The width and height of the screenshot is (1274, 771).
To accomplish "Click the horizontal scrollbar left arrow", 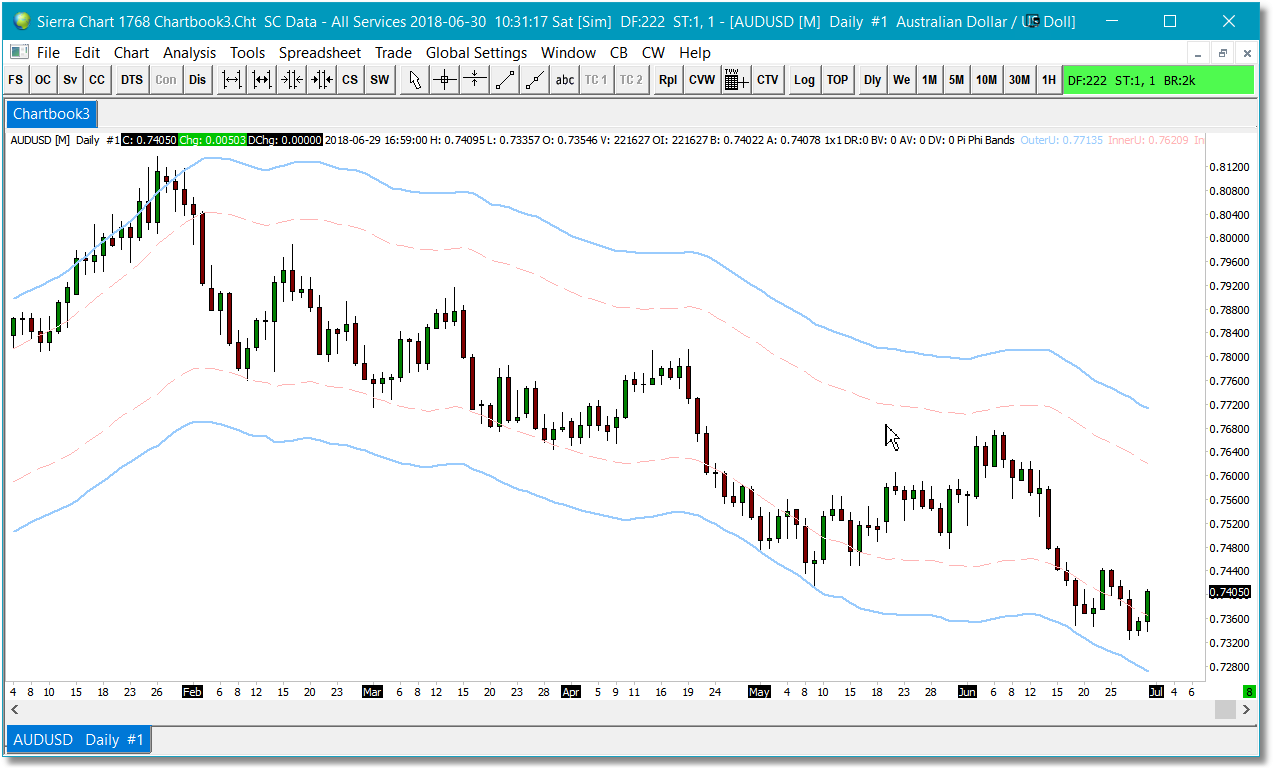I will (x=14, y=709).
